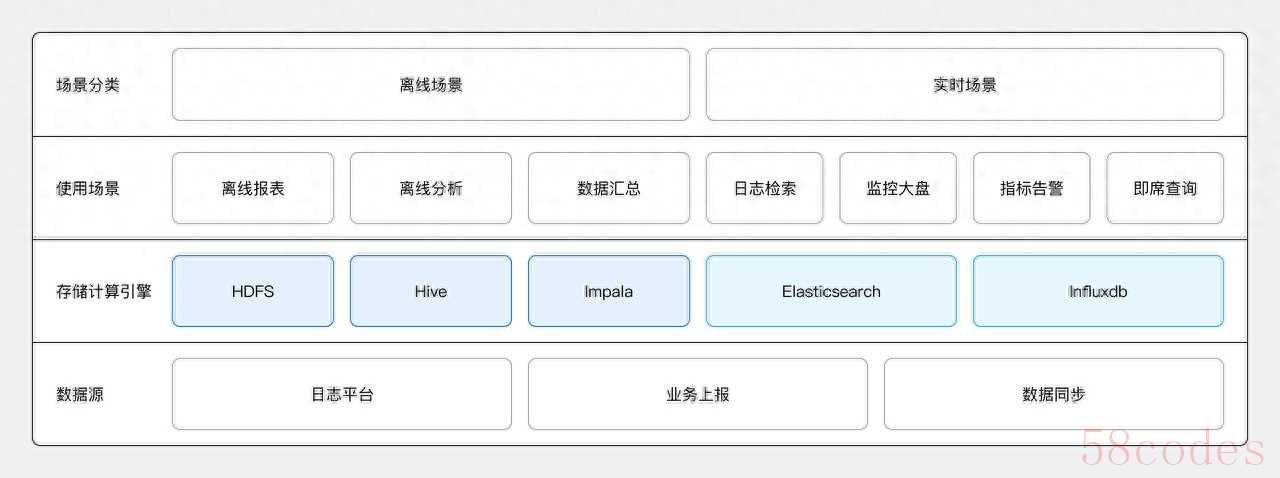
Task: Select the 离线报表 box
Action: (x=253, y=188)
